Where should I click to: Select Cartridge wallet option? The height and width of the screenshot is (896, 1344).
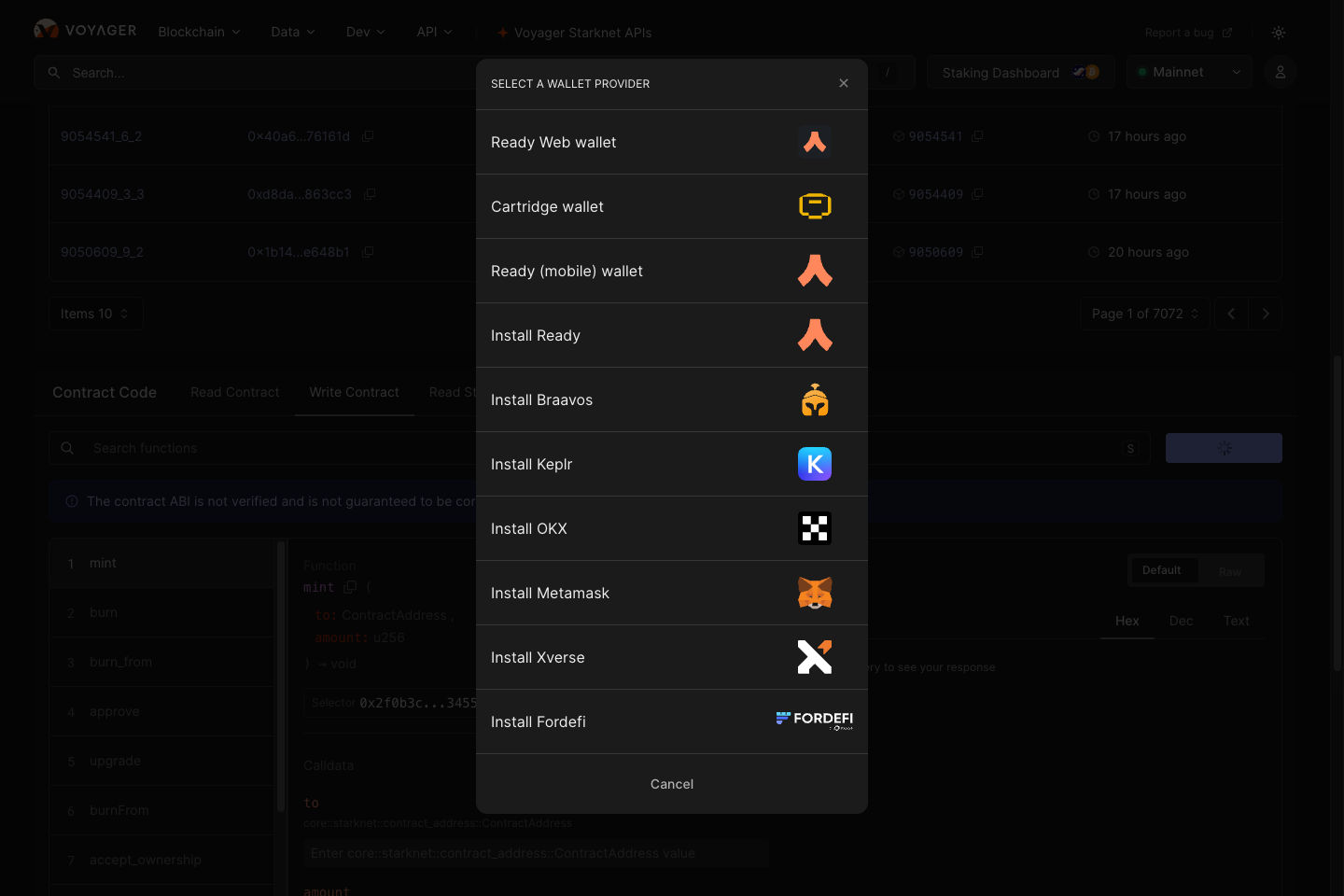[x=672, y=206]
